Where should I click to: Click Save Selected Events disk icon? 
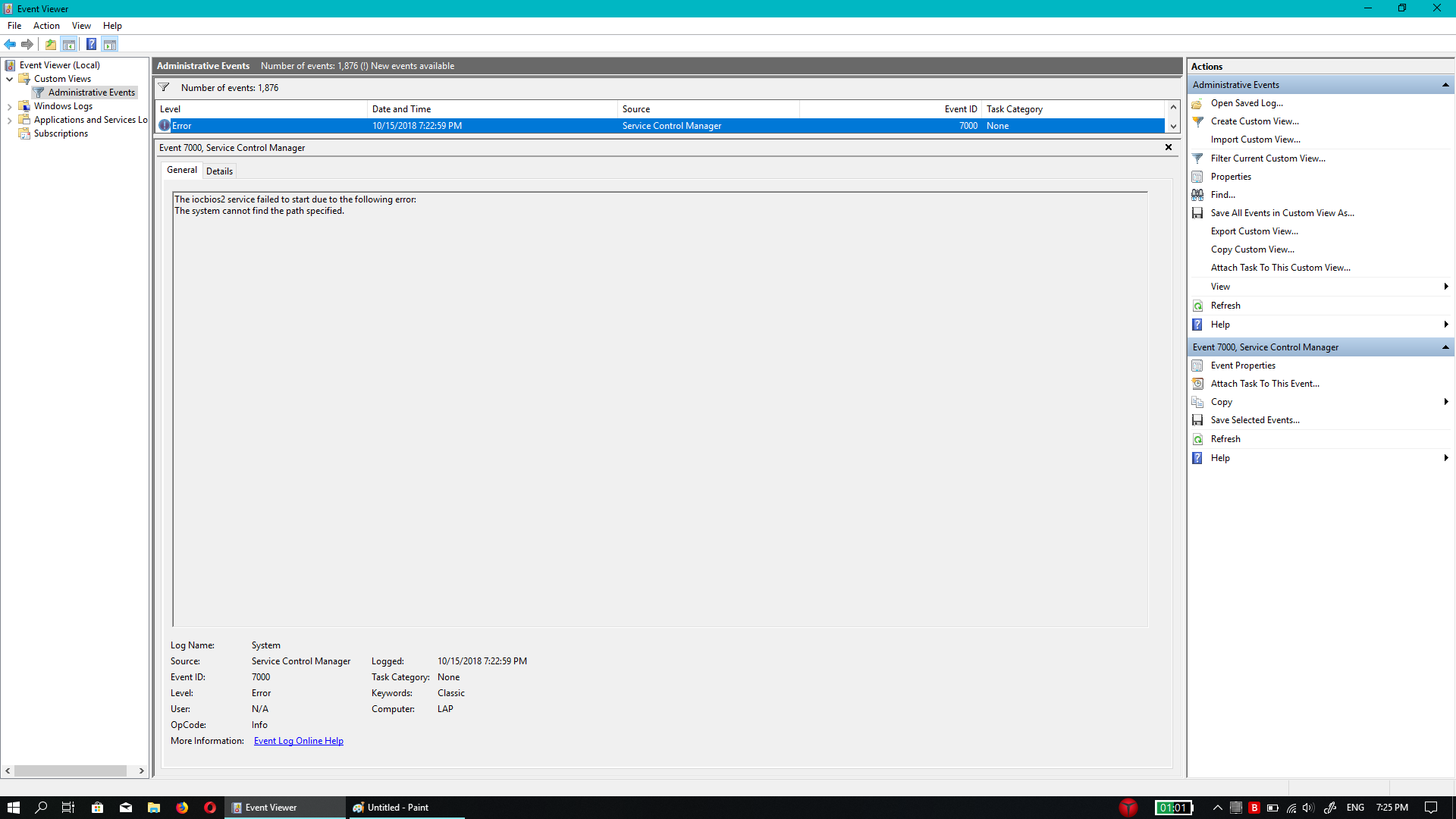[x=1197, y=420]
